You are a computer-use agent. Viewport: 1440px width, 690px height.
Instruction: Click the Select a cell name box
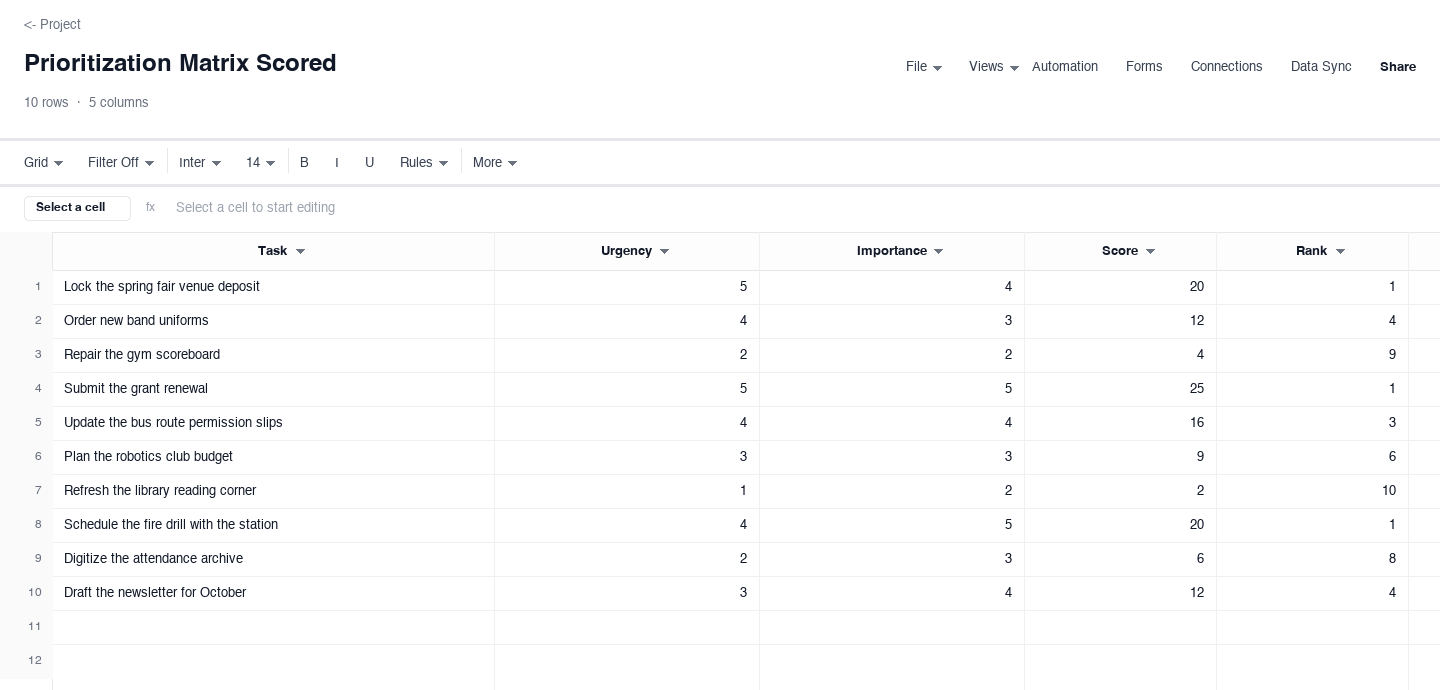pyautogui.click(x=77, y=208)
